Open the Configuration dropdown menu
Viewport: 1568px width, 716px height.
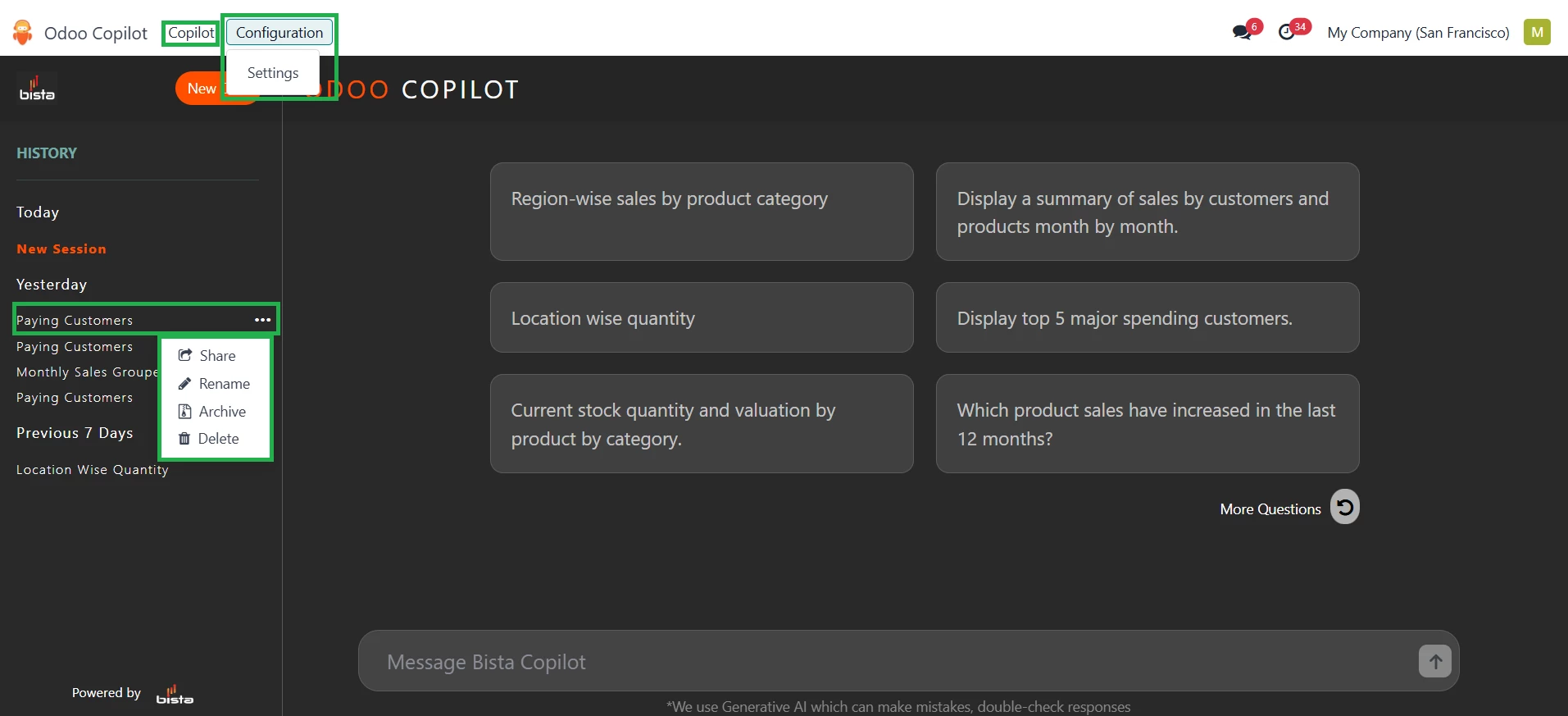point(280,33)
